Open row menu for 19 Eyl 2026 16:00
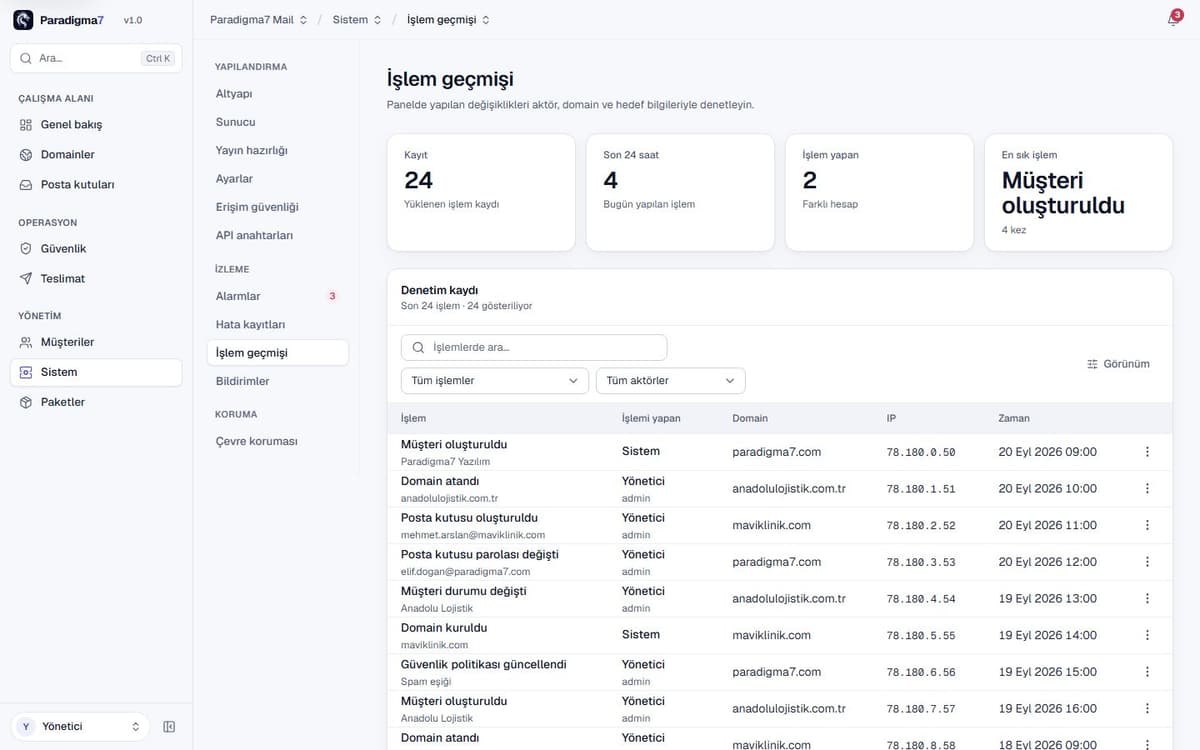 (x=1147, y=709)
